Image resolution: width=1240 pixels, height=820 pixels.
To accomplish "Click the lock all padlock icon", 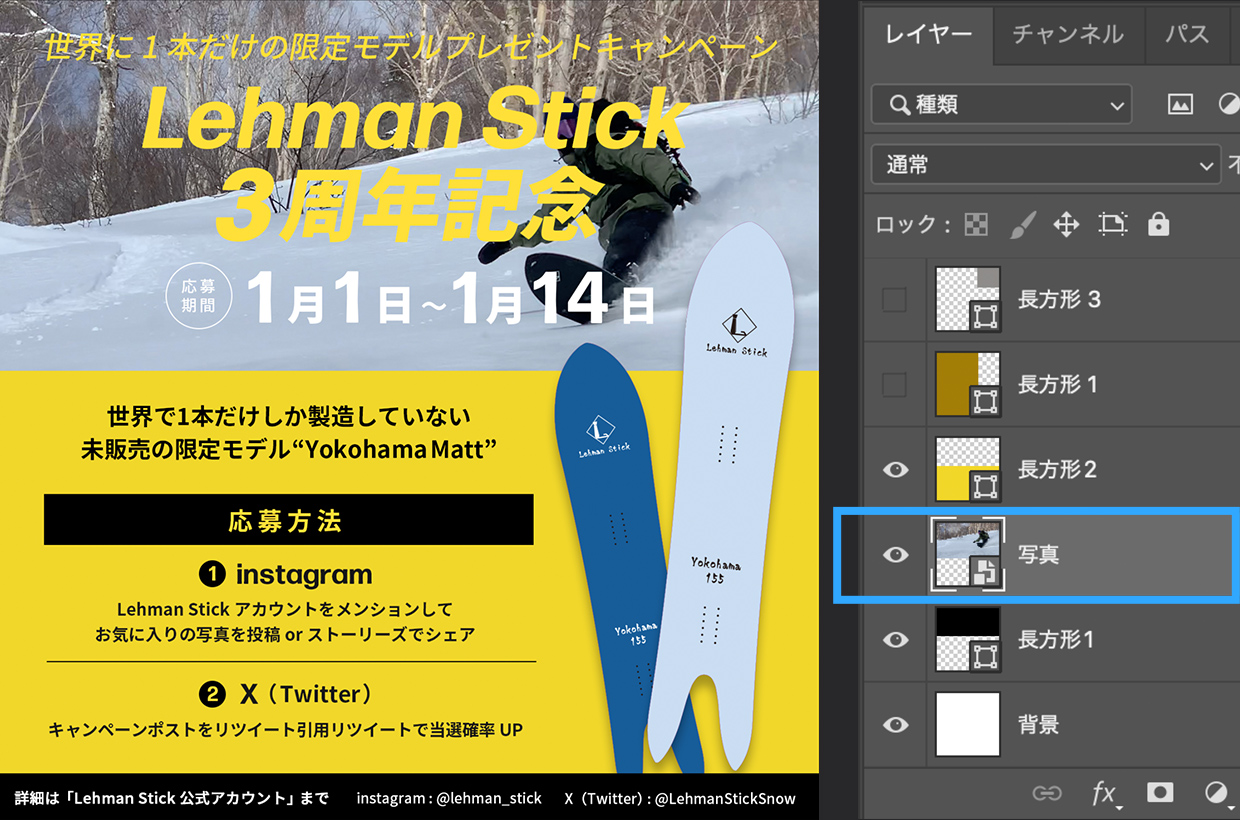I will pyautogui.click(x=1158, y=224).
